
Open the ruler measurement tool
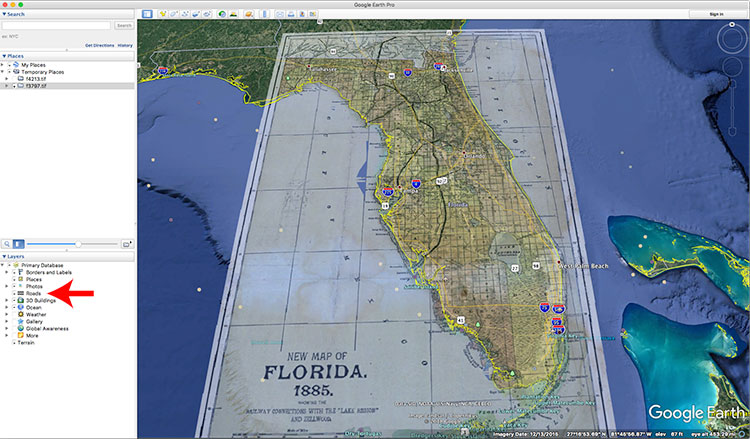coord(264,14)
